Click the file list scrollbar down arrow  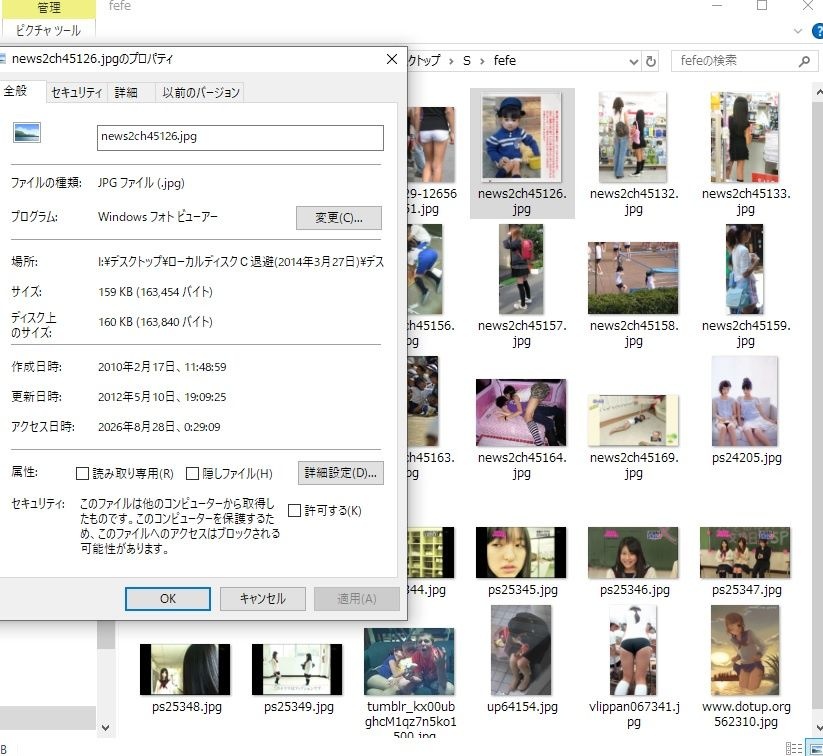pyautogui.click(x=818, y=728)
